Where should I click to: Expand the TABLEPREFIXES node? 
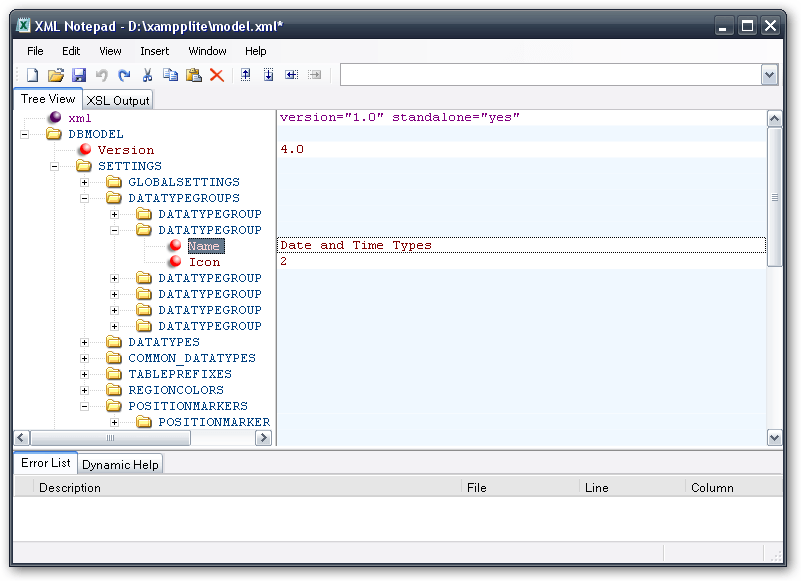pyautogui.click(x=85, y=375)
